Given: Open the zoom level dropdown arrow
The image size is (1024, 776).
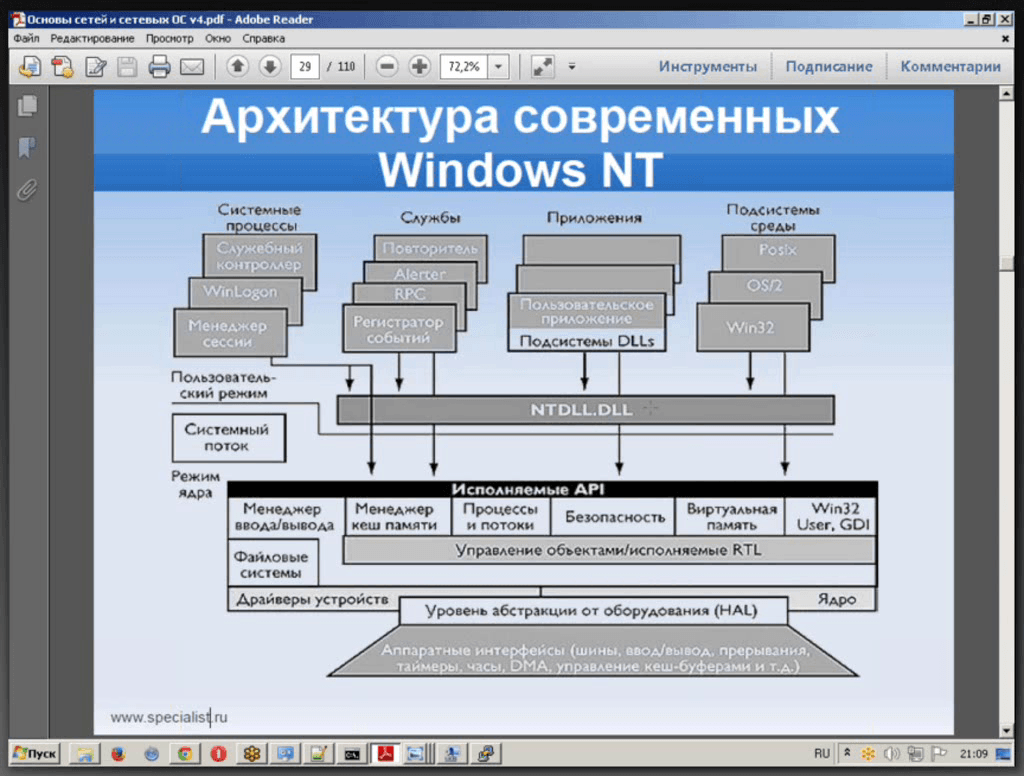Looking at the screenshot, I should (499, 66).
